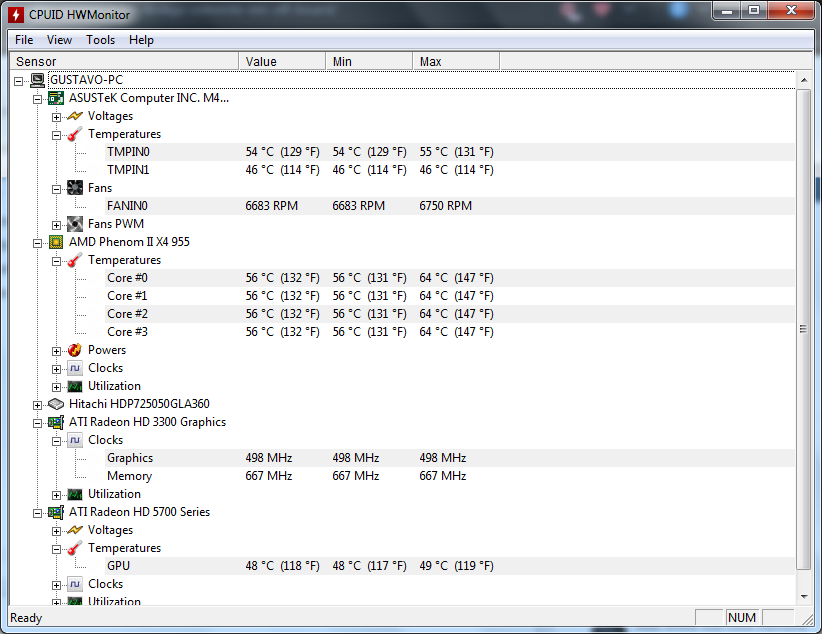
Task: Open the Tools menu
Action: point(100,40)
